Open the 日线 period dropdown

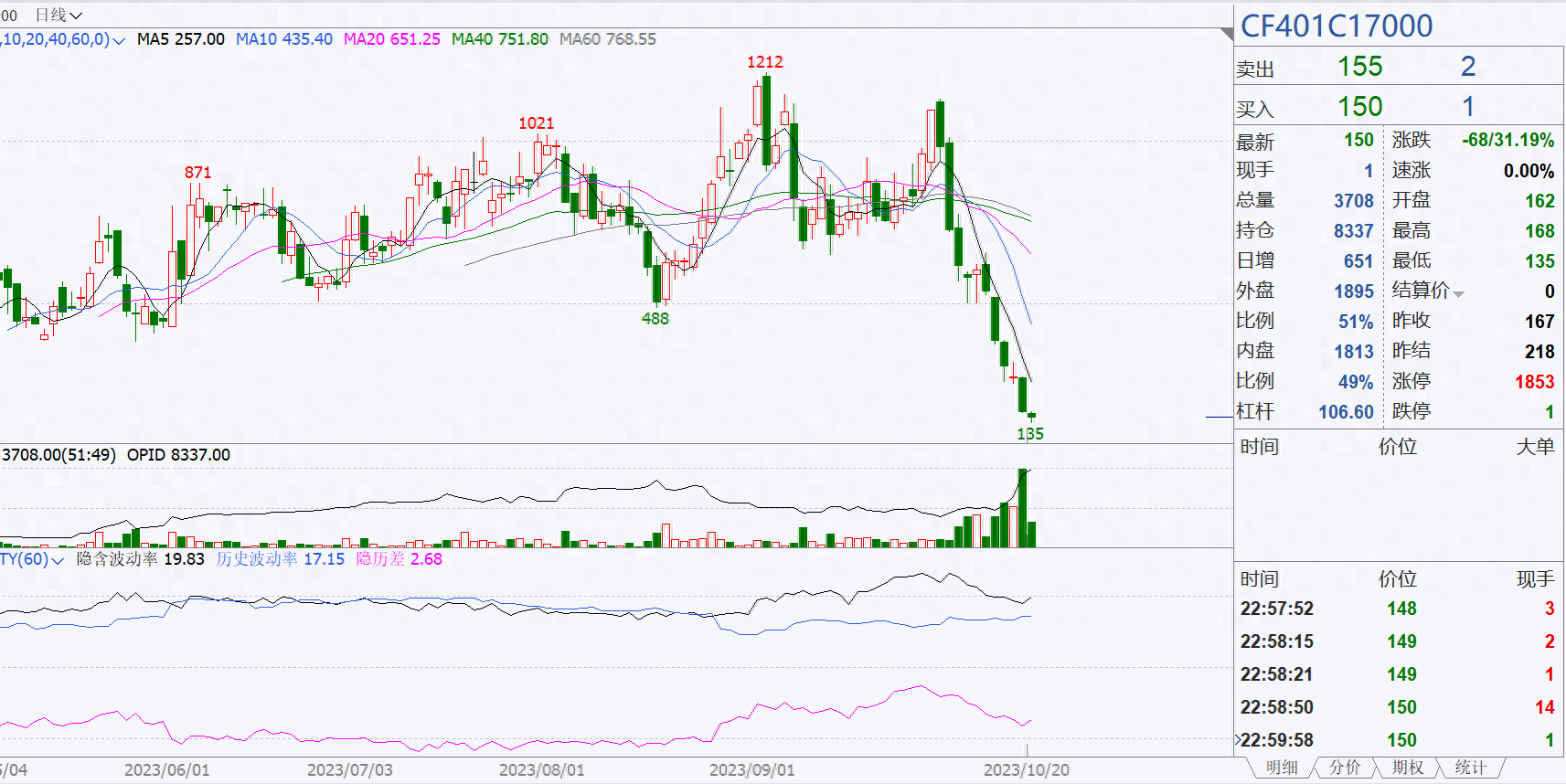pos(59,15)
